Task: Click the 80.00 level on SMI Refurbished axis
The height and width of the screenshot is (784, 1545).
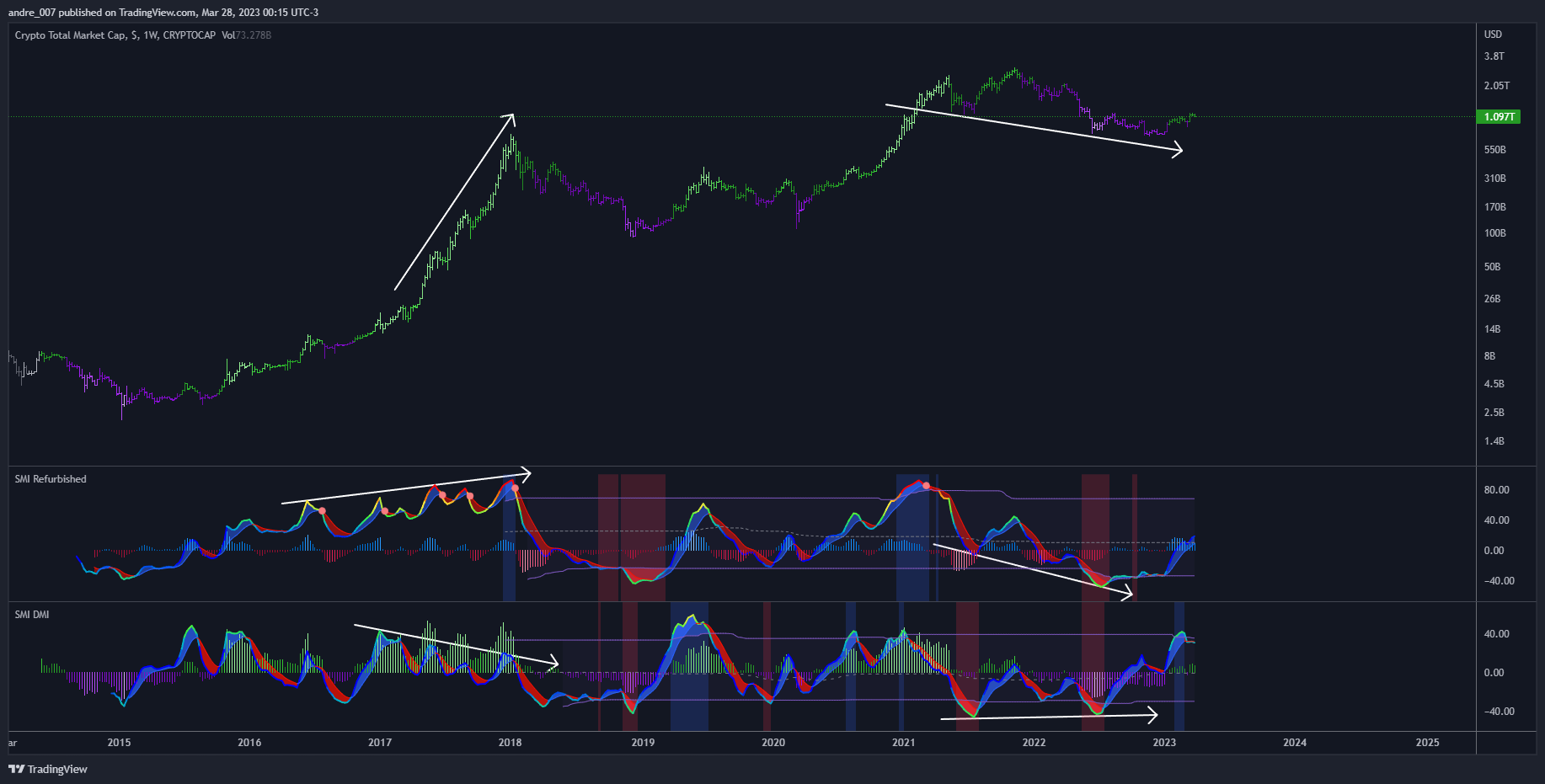Action: coord(1496,490)
